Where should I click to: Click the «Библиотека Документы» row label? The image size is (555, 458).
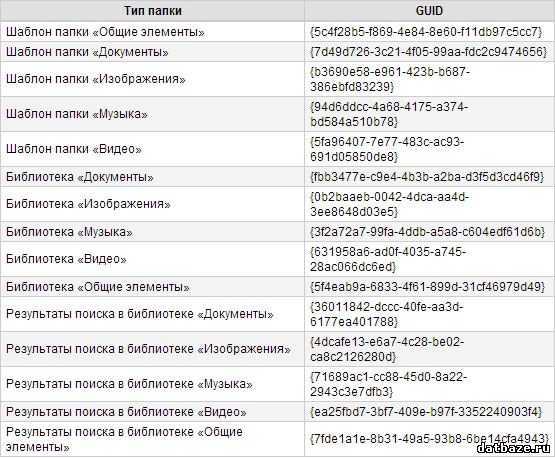pos(80,177)
